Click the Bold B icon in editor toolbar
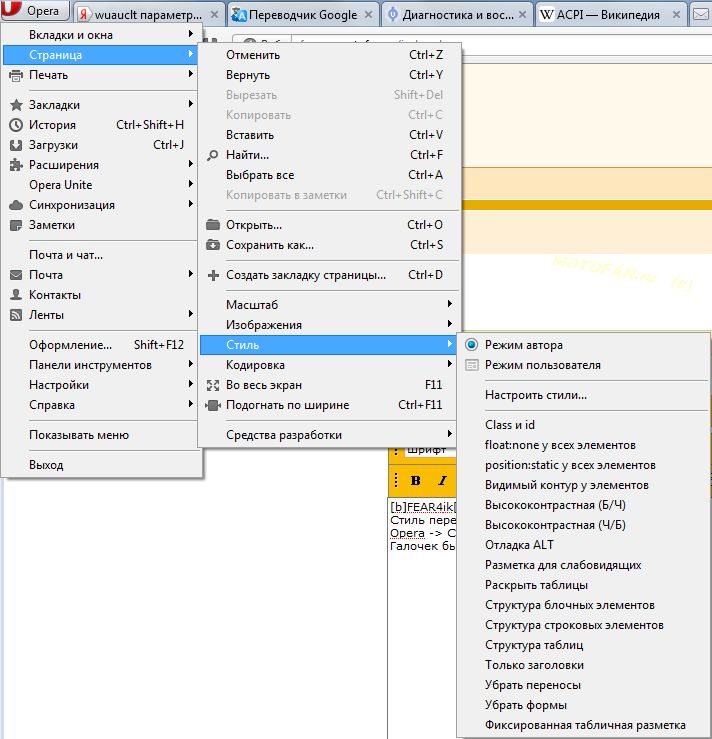 [416, 480]
